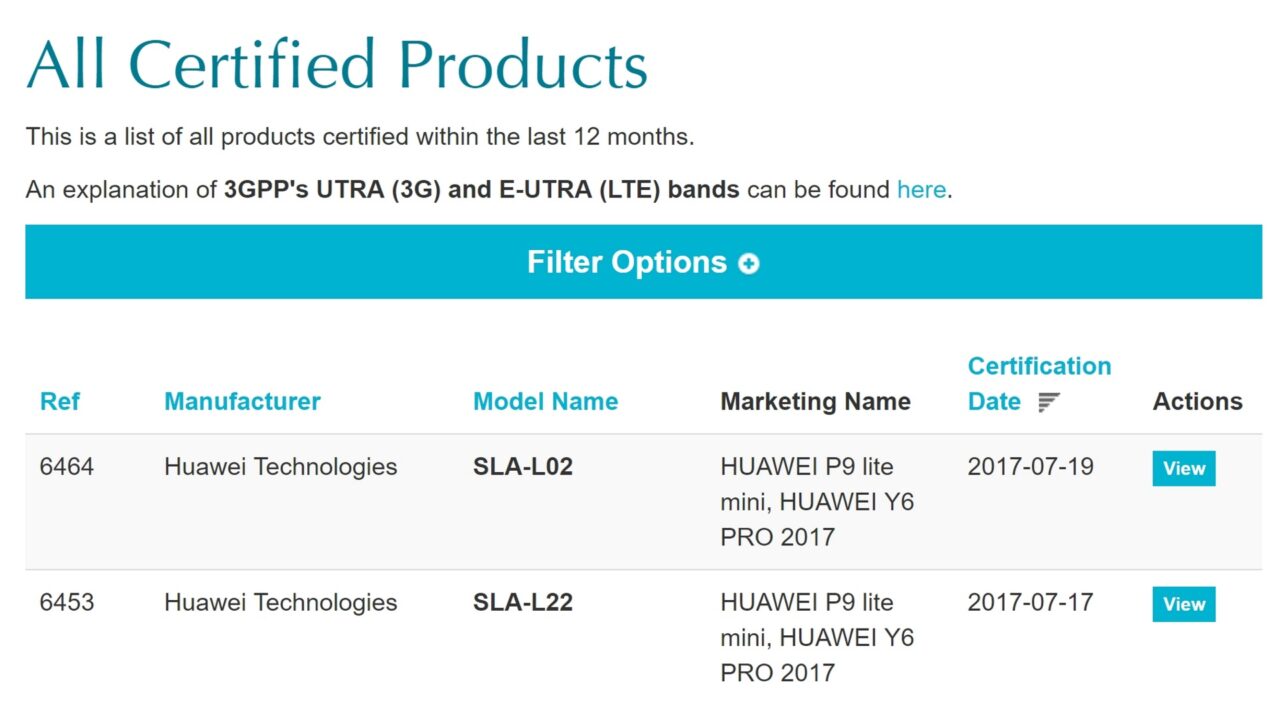Sort by the Manufacturer column header
The image size is (1280, 720).
pyautogui.click(x=242, y=401)
